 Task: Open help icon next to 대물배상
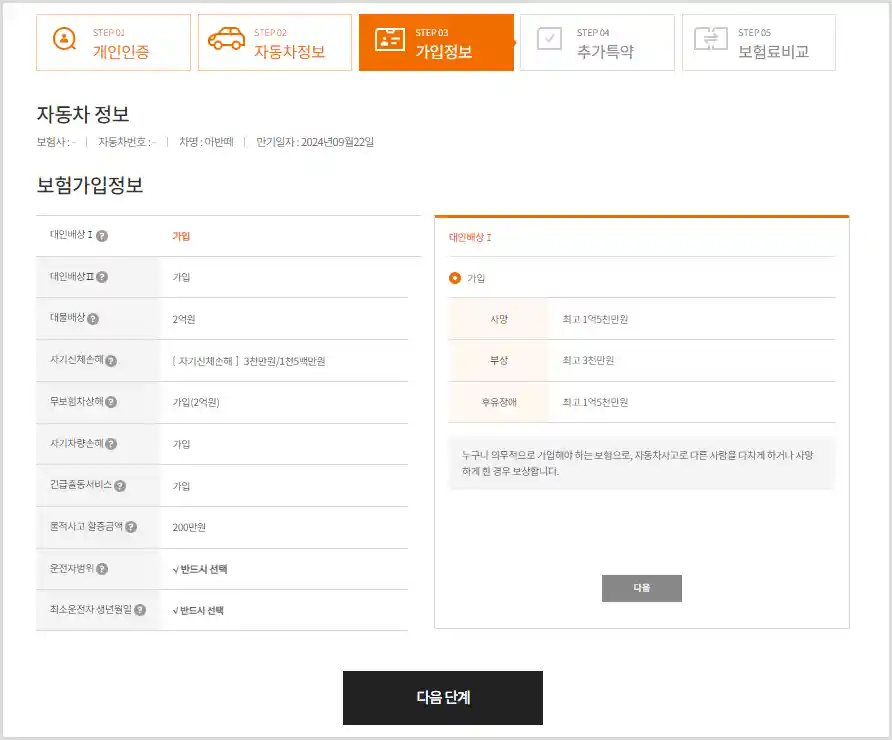click(93, 319)
